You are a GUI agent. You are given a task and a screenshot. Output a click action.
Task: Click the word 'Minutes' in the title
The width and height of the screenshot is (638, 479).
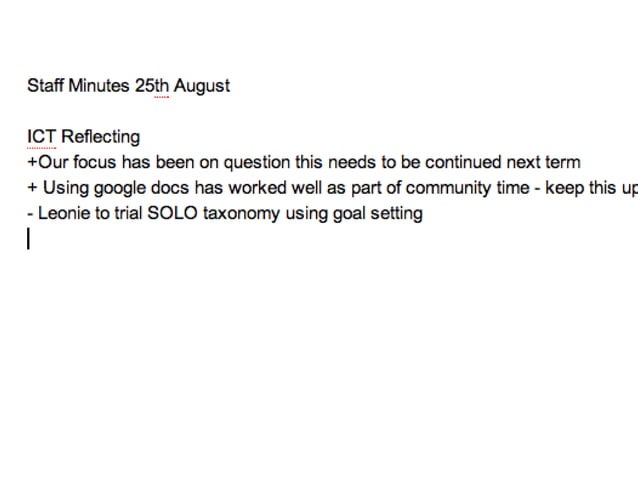pos(99,86)
